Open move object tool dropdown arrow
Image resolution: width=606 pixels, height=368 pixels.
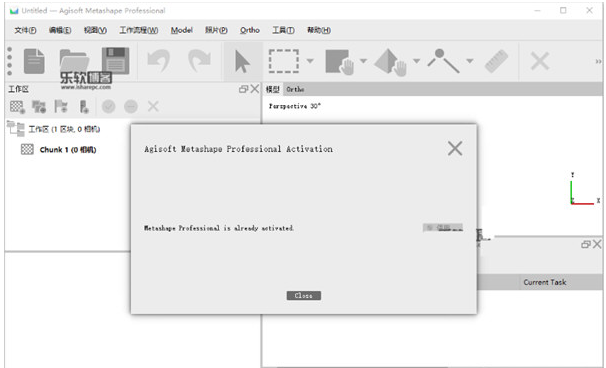[416, 61]
